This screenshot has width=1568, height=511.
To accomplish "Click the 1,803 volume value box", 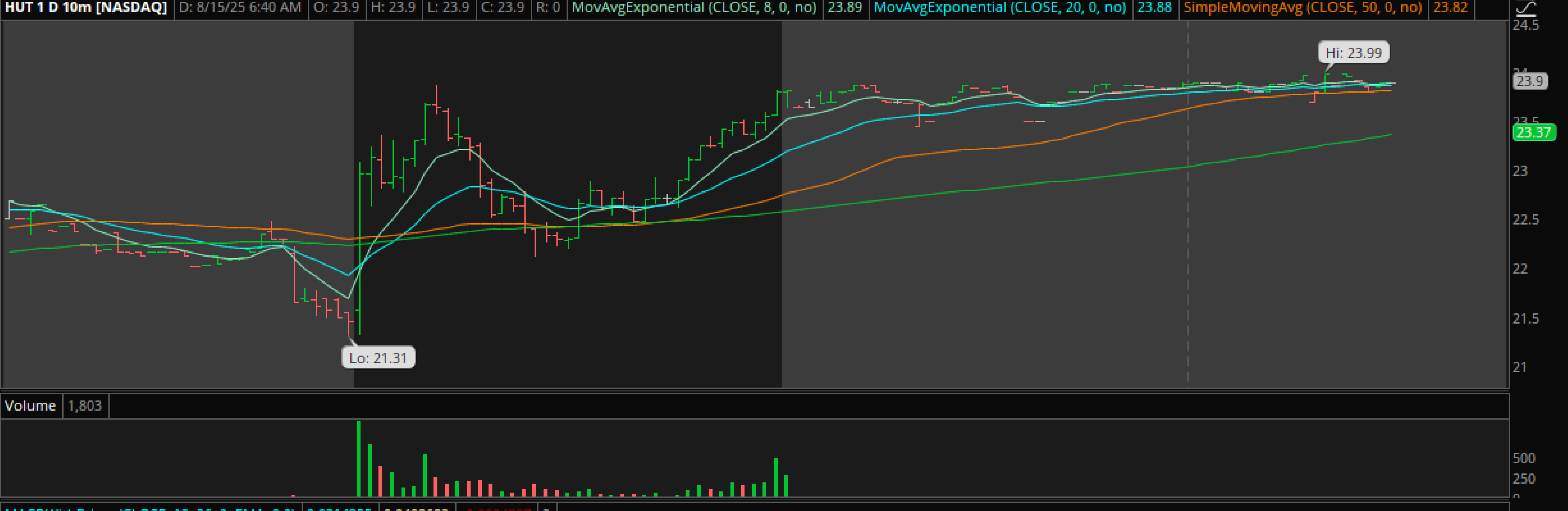I will coord(84,406).
